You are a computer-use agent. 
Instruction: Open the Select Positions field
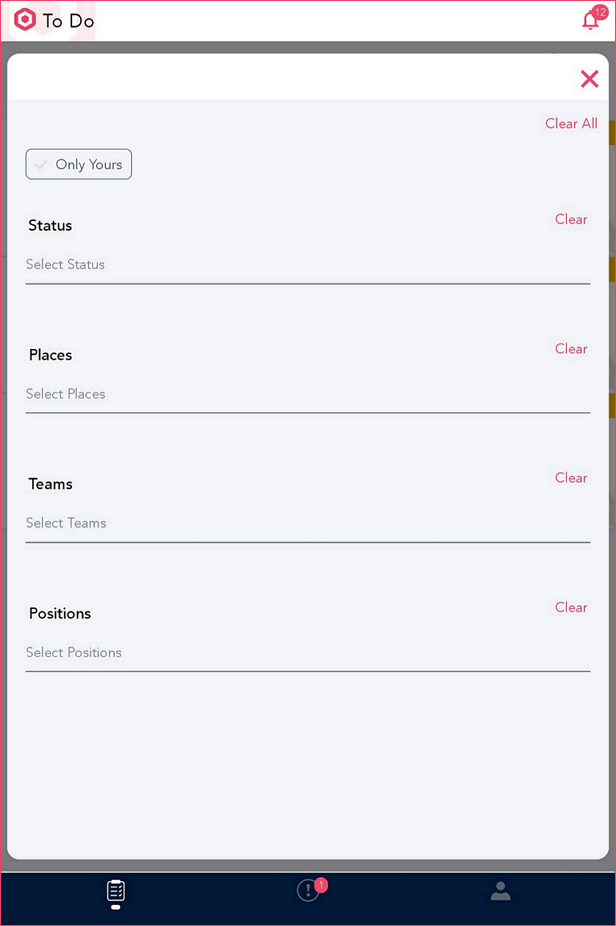(308, 653)
